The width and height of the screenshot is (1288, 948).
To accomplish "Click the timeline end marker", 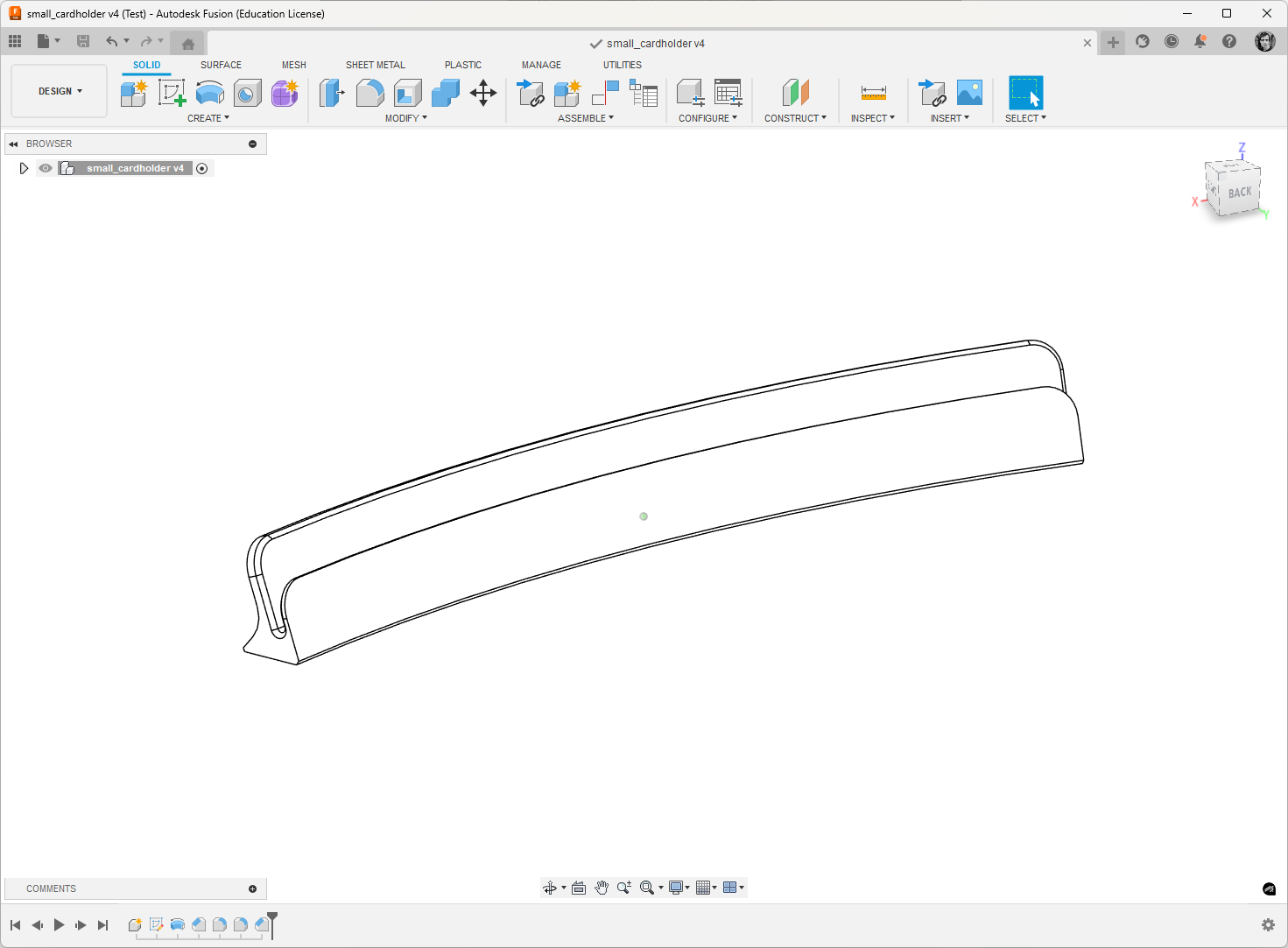I will pyautogui.click(x=272, y=924).
